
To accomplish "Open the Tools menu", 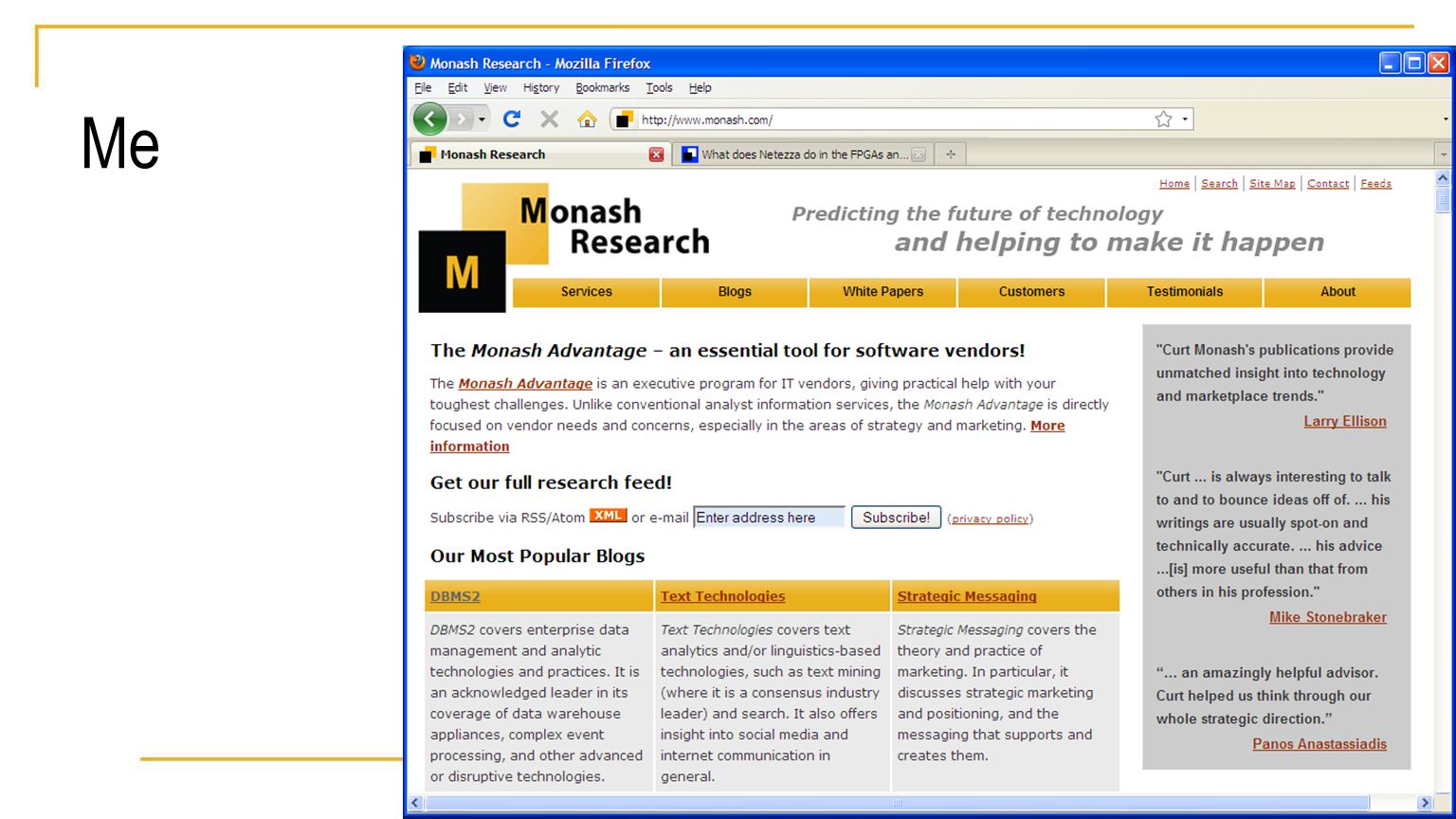I will point(660,87).
